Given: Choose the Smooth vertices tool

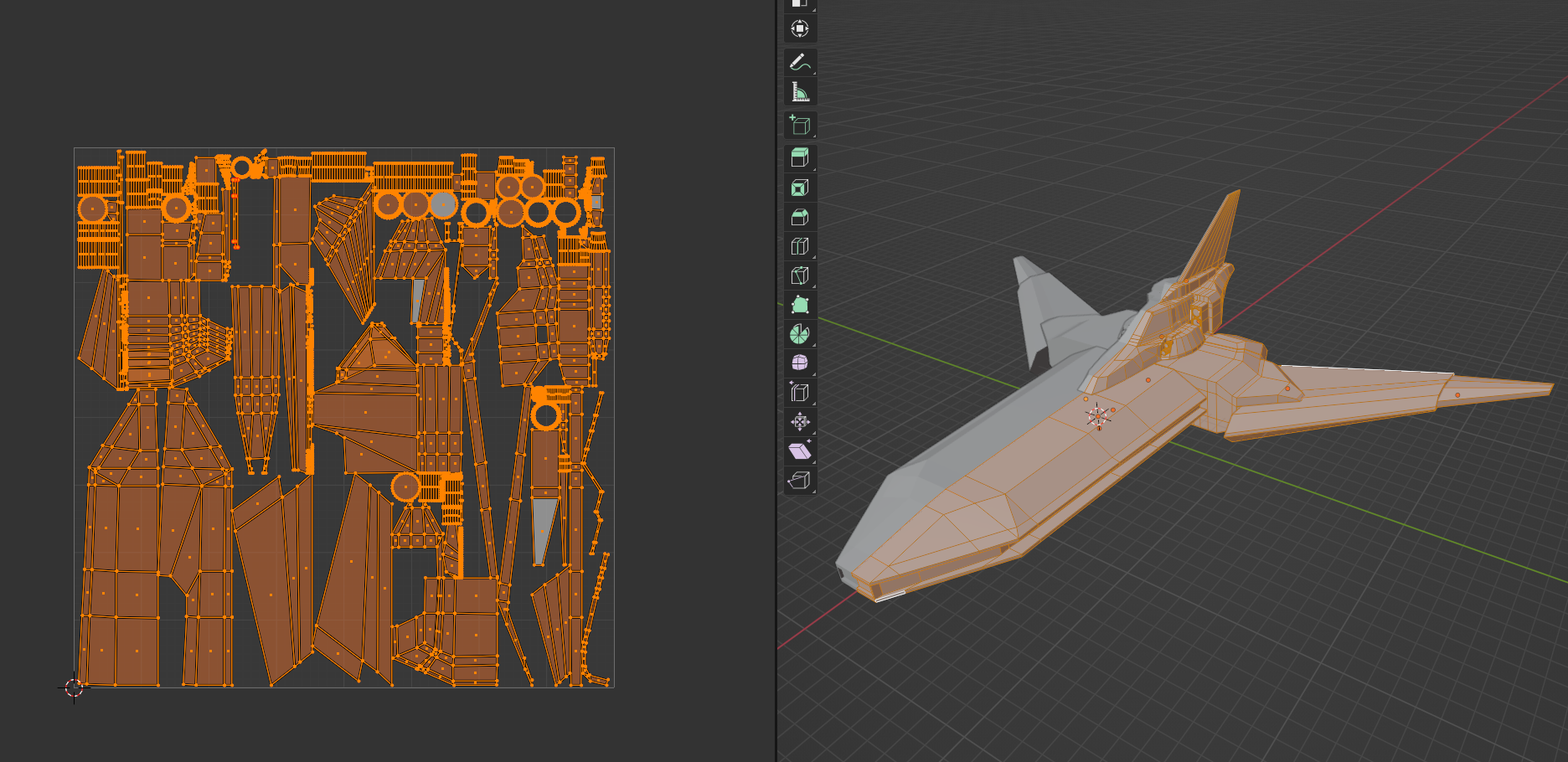Looking at the screenshot, I should [x=800, y=363].
